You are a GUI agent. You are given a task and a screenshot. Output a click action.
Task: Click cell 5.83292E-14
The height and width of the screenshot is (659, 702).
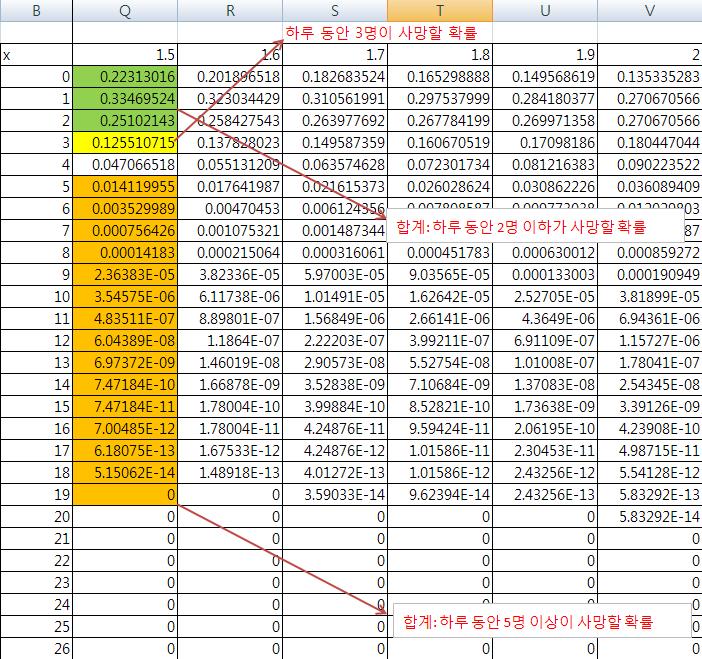pyautogui.click(x=650, y=517)
